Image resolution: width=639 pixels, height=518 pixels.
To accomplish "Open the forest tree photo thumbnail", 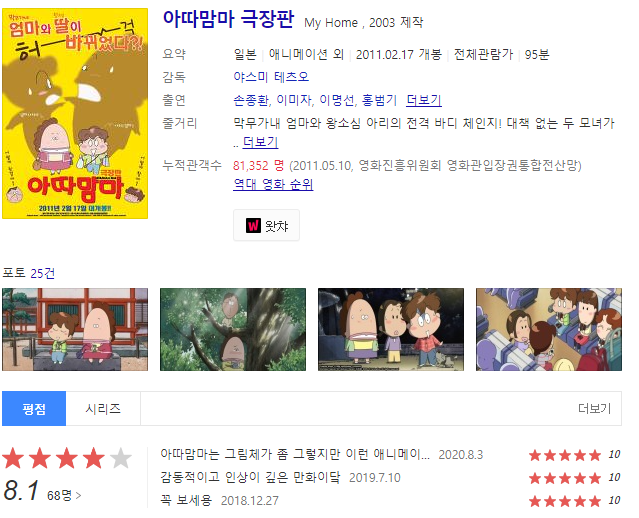I will click(233, 329).
